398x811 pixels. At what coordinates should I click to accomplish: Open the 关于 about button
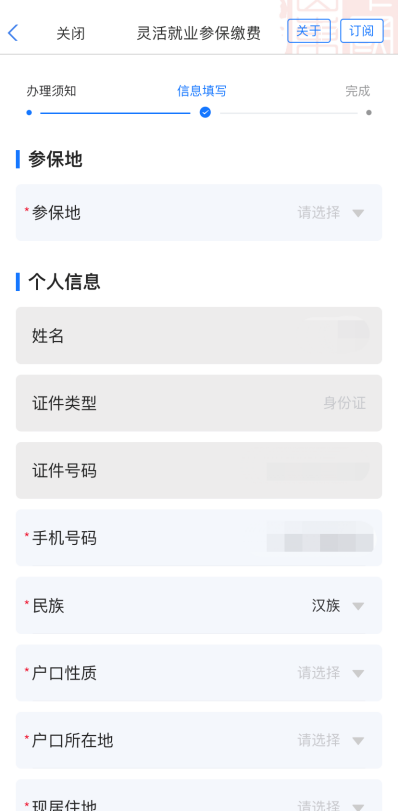pos(309,31)
